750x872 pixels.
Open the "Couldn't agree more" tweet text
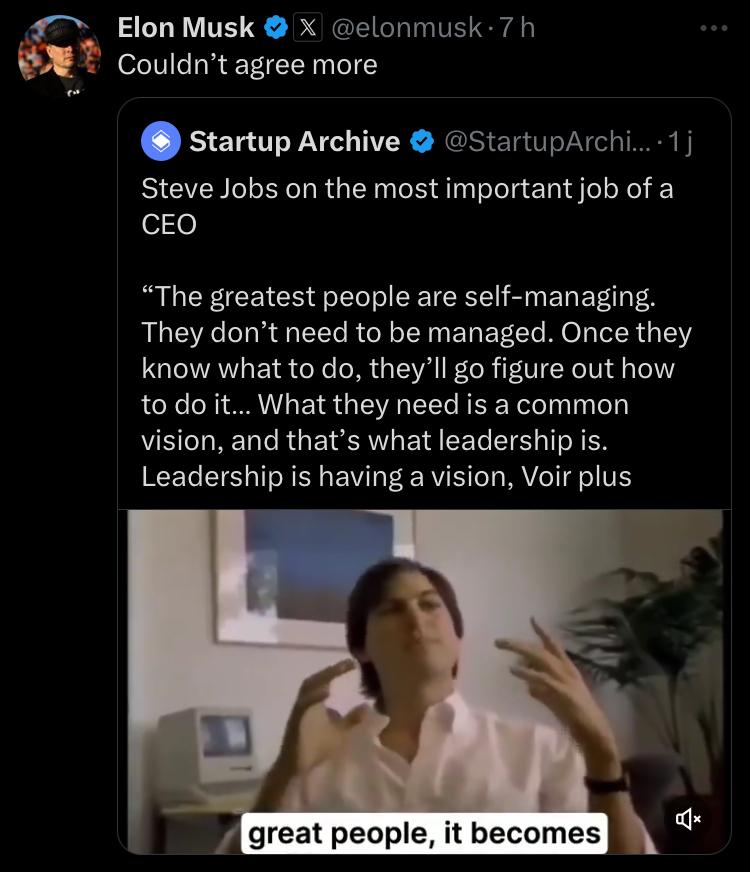tap(247, 64)
